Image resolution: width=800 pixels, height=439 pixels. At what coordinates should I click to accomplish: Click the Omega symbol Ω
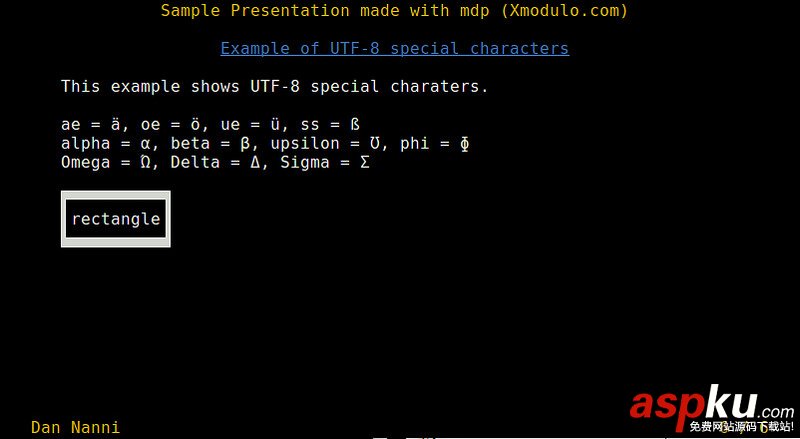click(145, 162)
